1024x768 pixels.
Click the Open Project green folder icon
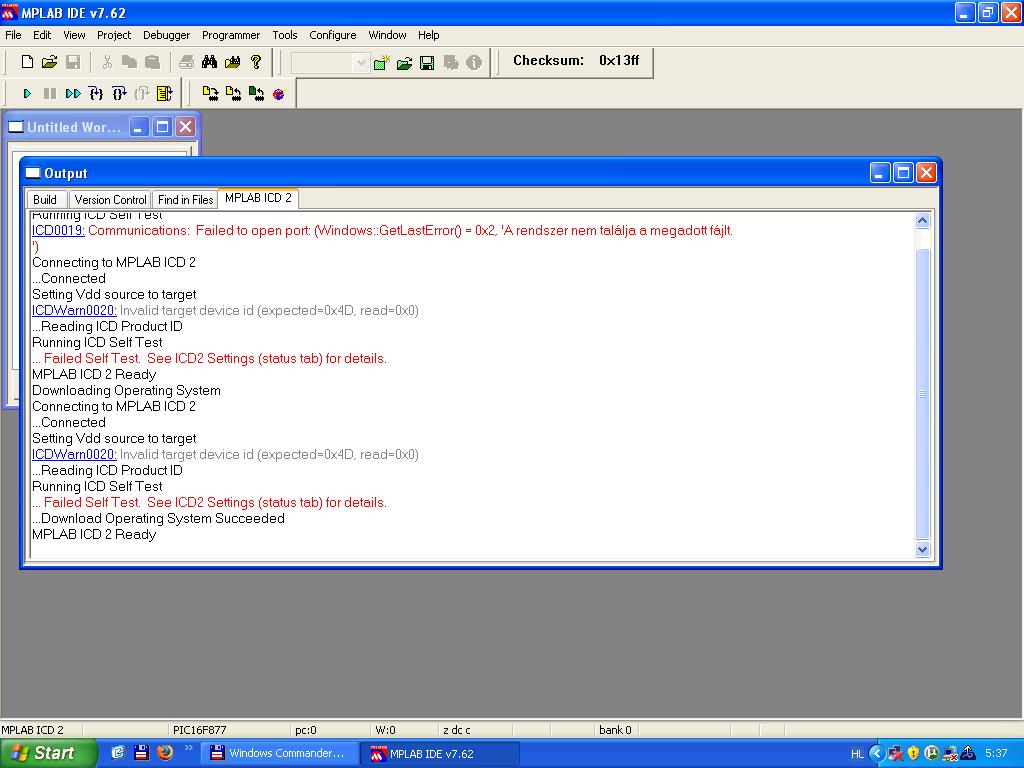coord(404,63)
